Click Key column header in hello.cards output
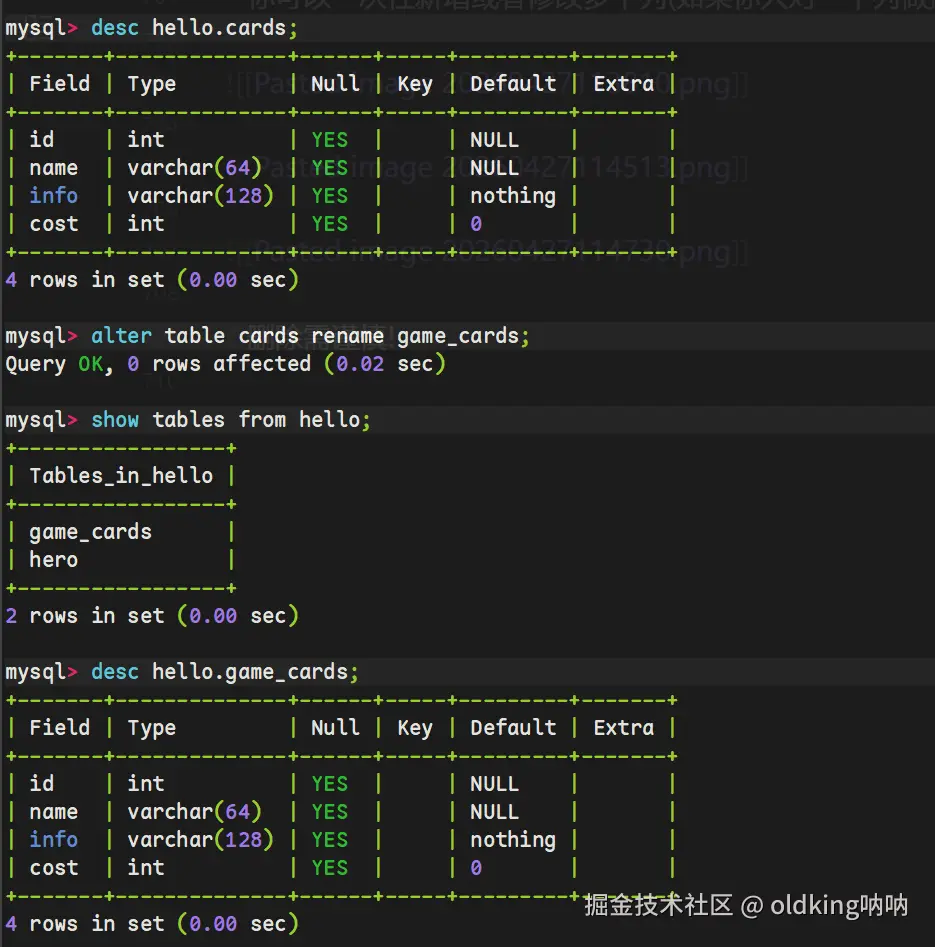This screenshot has height=947, width=935. [414, 84]
